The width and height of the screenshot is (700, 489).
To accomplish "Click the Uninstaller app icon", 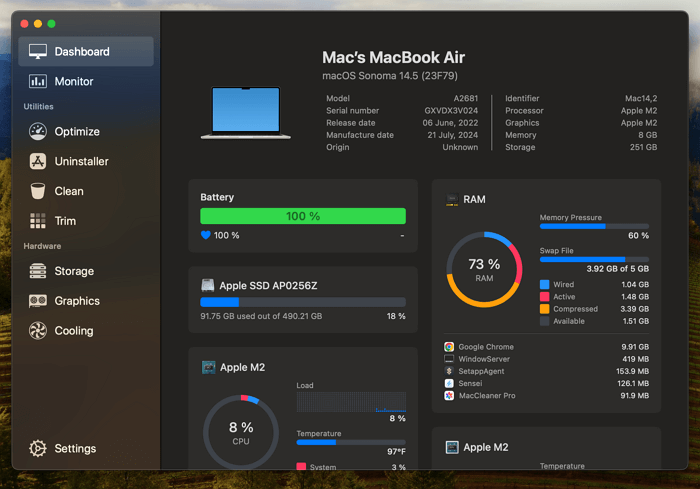I will coord(38,161).
